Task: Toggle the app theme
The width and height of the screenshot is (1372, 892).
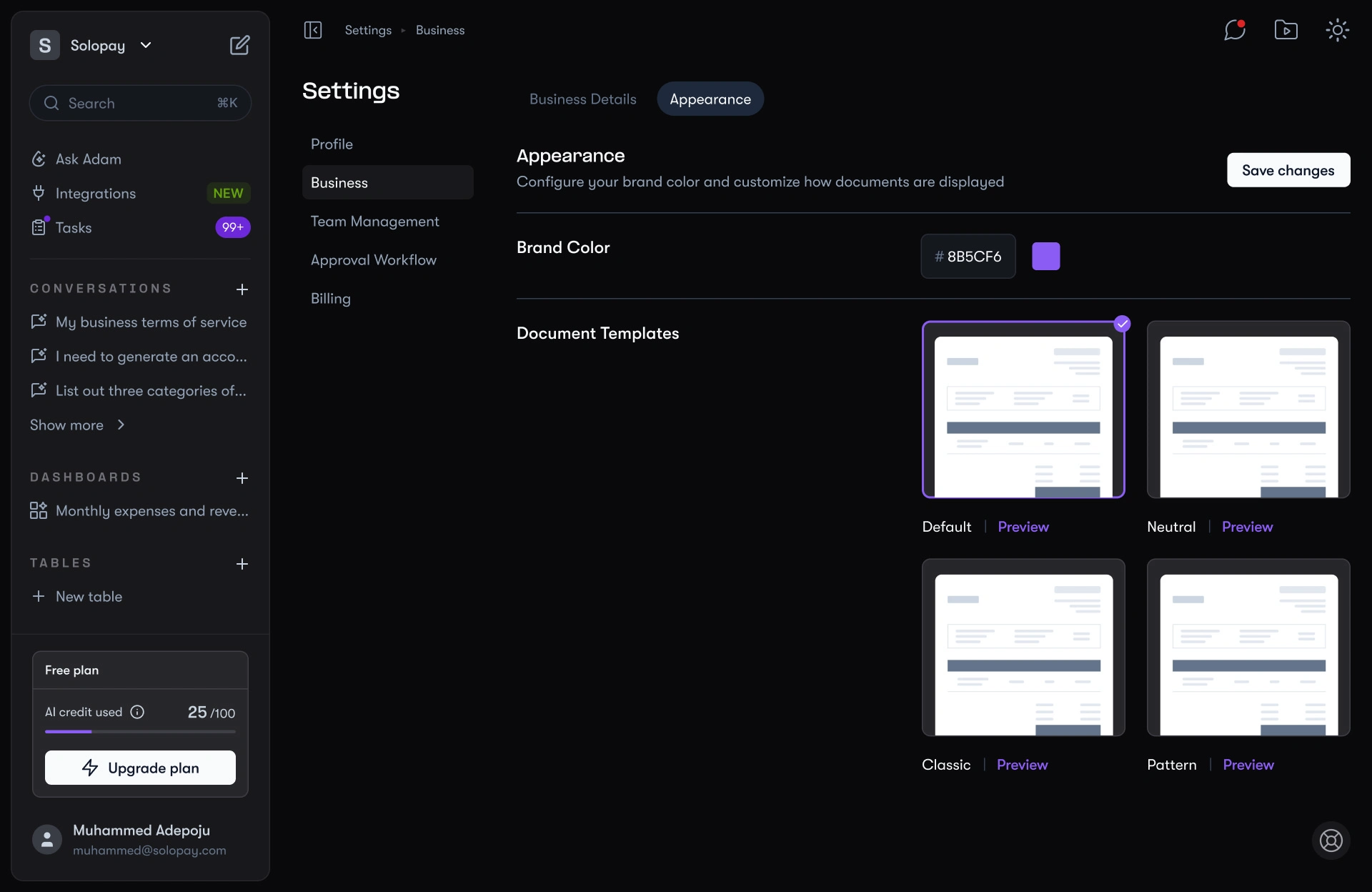Action: (1337, 30)
